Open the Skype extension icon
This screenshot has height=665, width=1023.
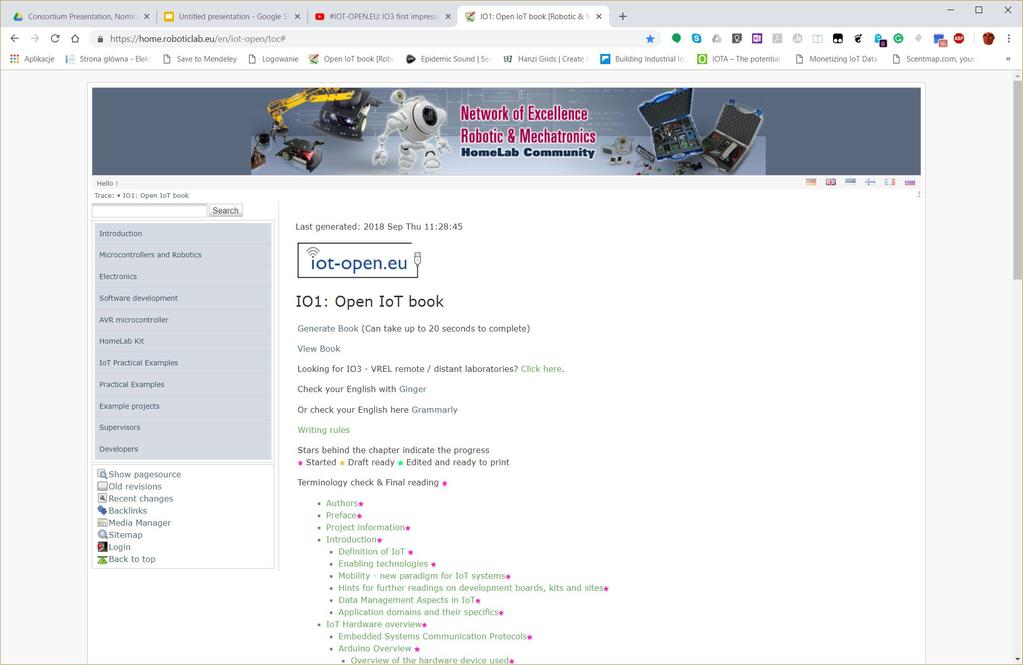696,39
